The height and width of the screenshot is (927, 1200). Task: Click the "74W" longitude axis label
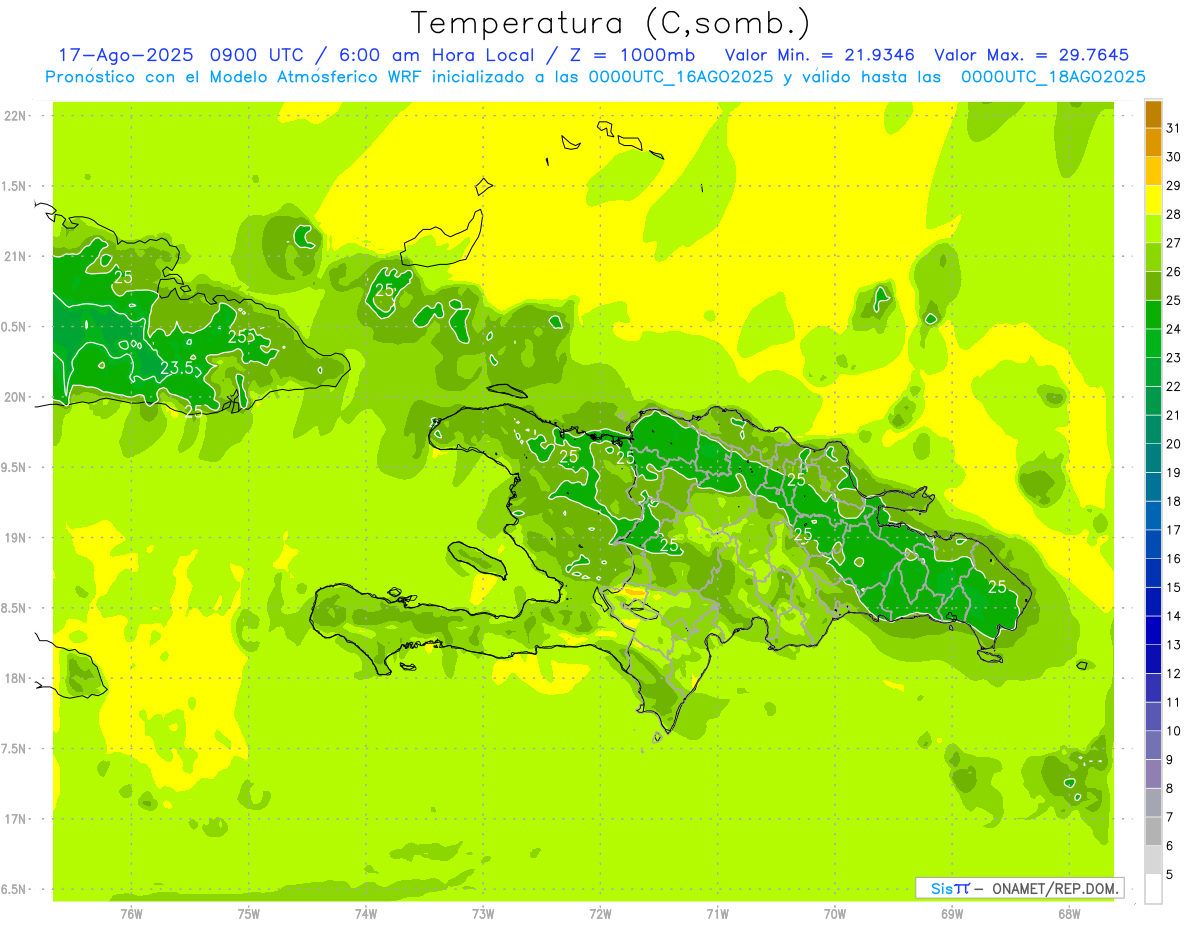[366, 914]
